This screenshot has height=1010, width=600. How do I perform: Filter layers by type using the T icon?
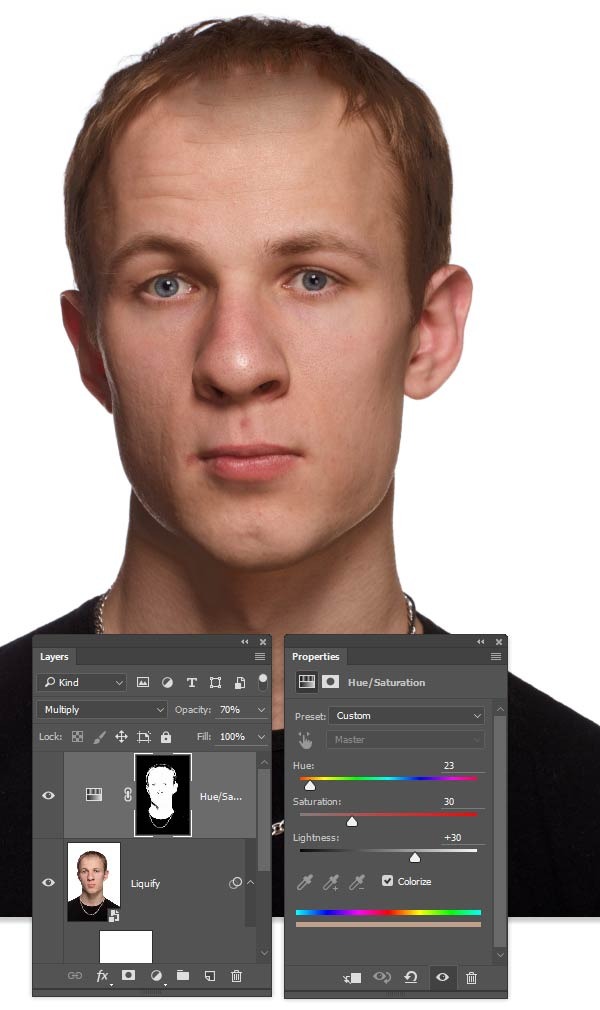point(191,683)
